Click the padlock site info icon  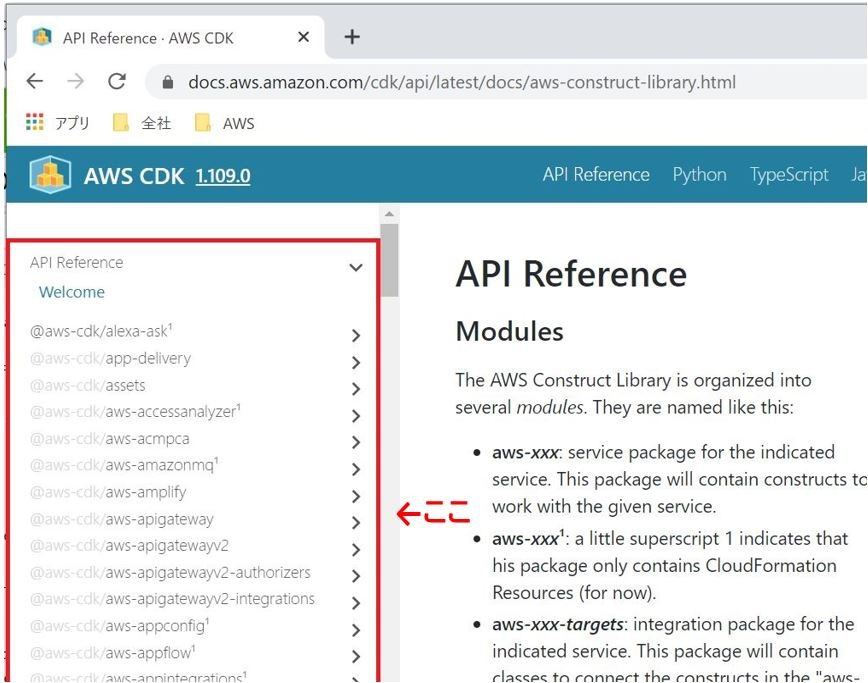click(168, 82)
